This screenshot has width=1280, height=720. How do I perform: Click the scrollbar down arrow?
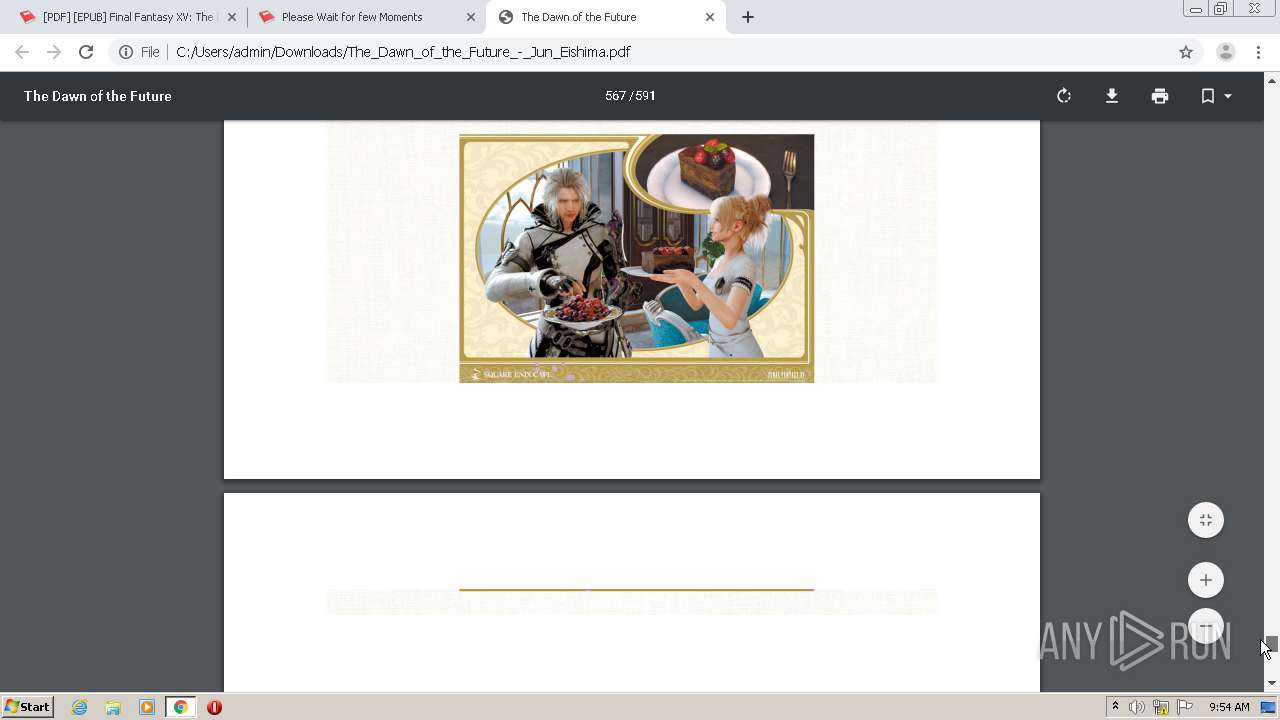pos(1272,683)
